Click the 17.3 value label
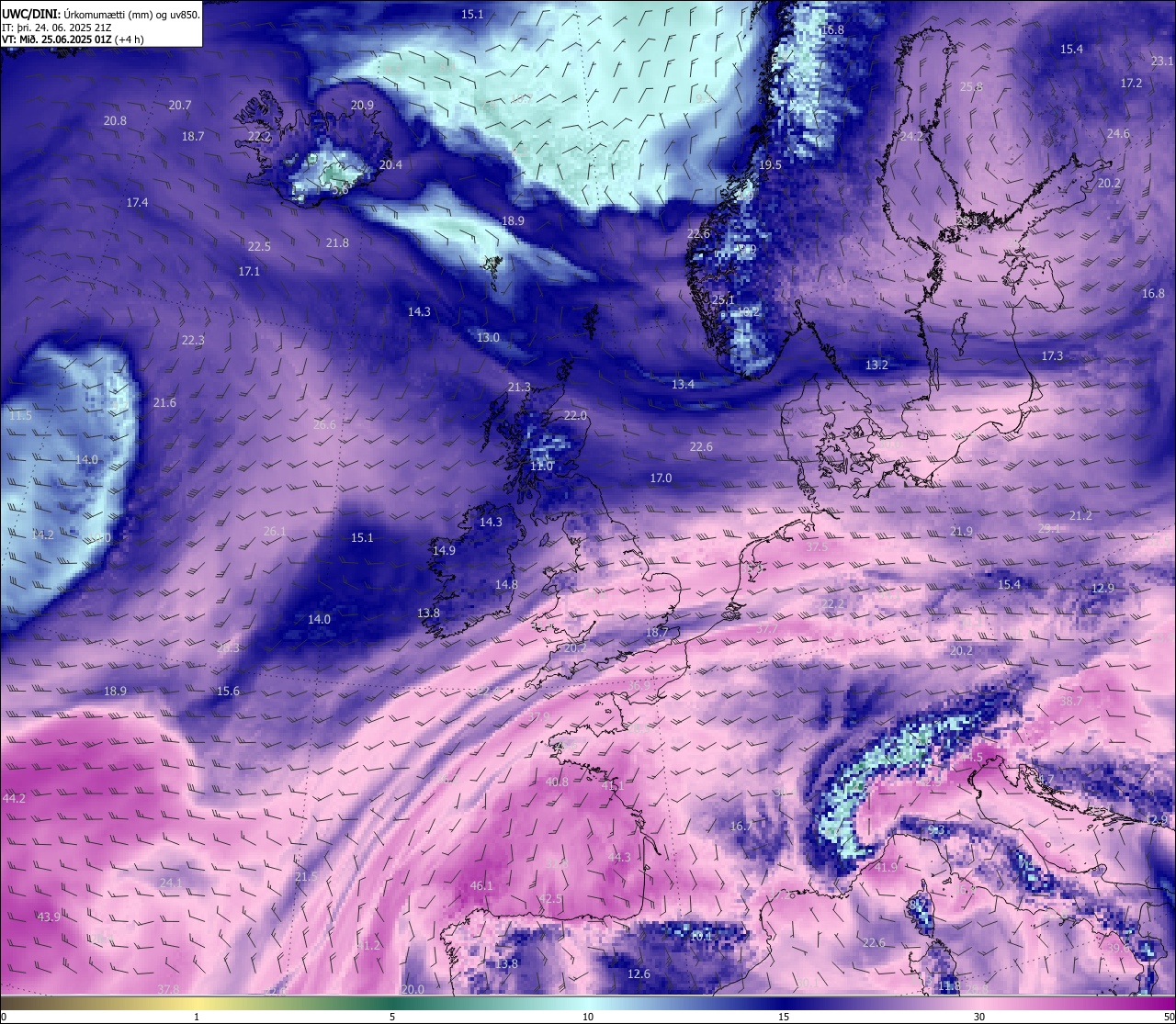Image resolution: width=1176 pixels, height=1024 pixels. tap(1052, 356)
